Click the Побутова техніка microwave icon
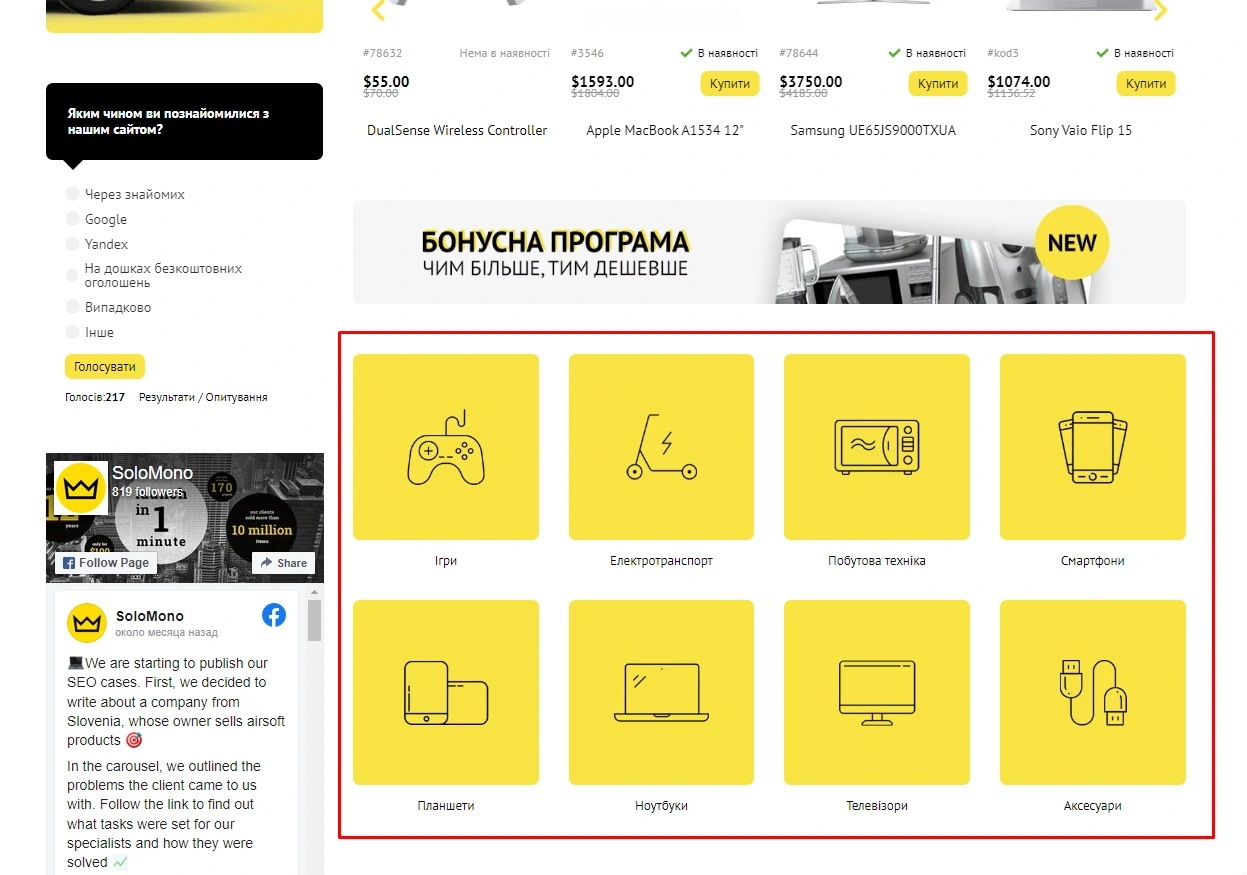The height and width of the screenshot is (875, 1247). 876,447
